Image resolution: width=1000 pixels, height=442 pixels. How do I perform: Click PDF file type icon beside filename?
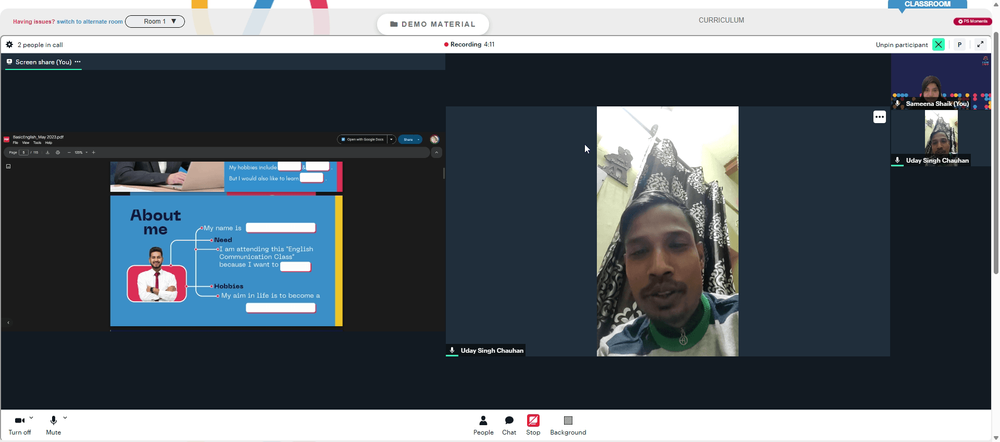6,139
